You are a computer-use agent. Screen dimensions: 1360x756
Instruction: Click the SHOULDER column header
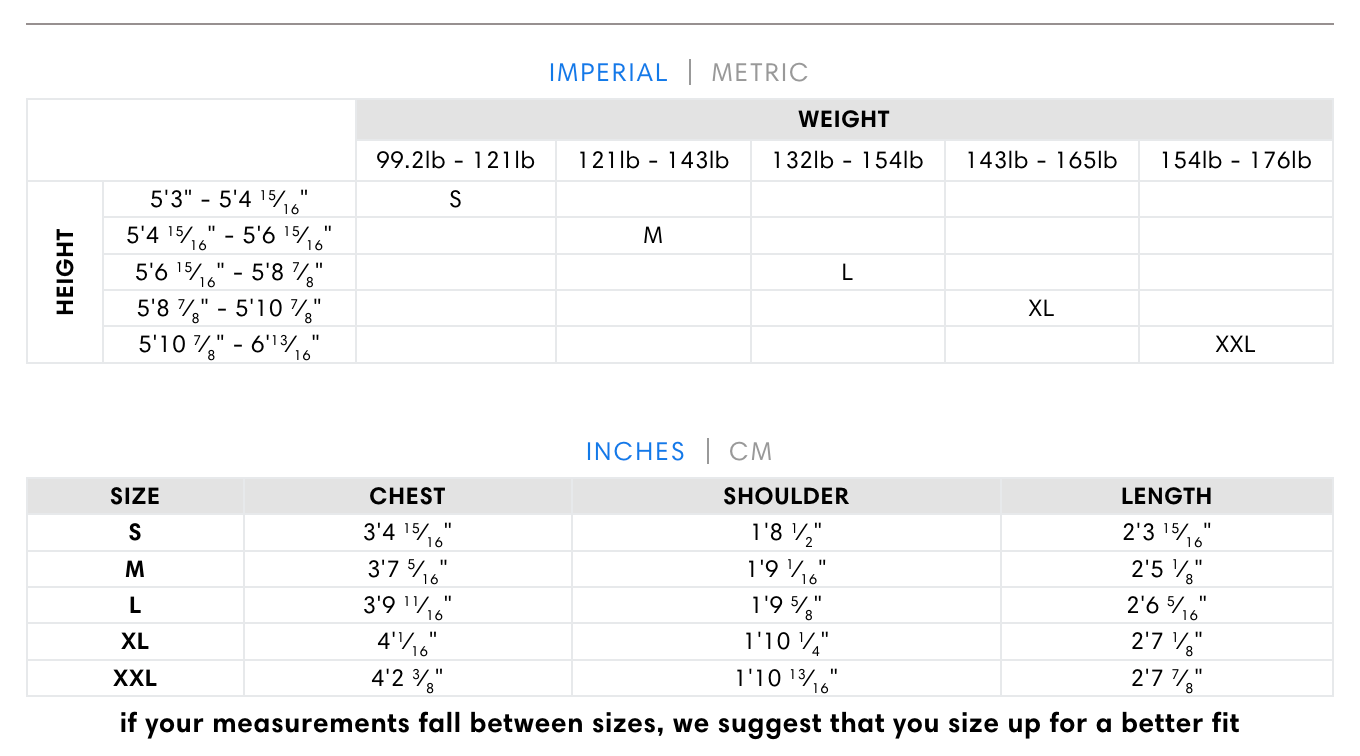click(786, 496)
